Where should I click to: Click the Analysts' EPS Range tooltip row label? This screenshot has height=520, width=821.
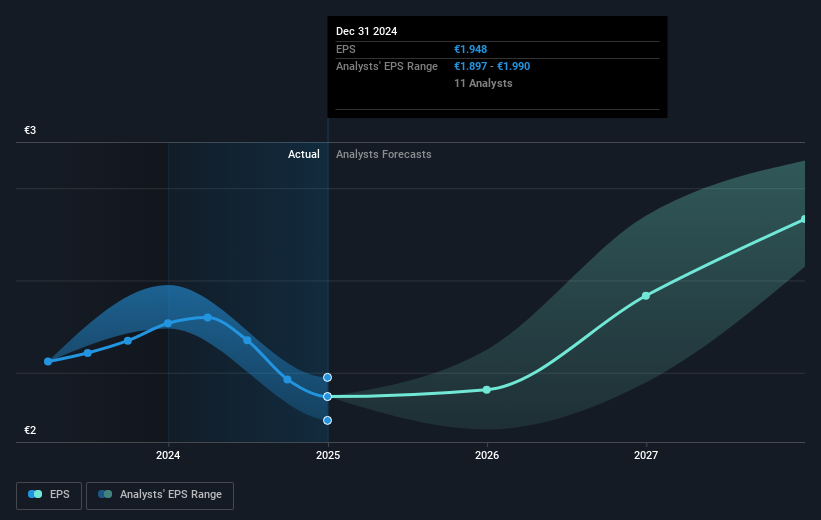tap(386, 67)
